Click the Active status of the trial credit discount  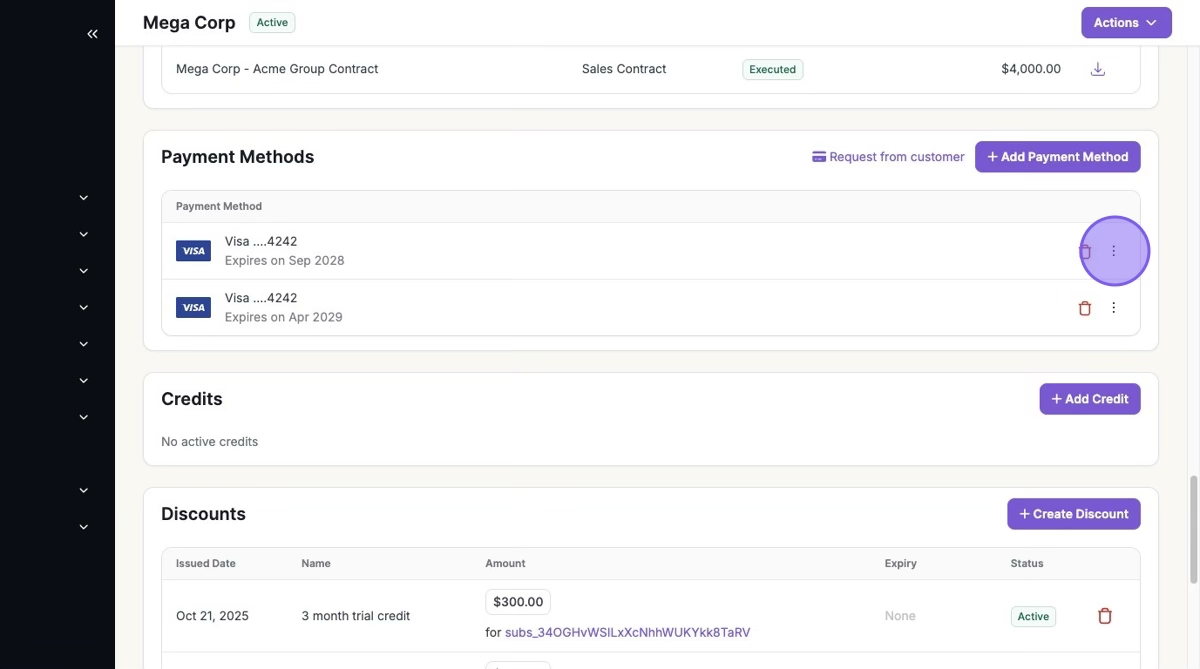tap(1033, 616)
